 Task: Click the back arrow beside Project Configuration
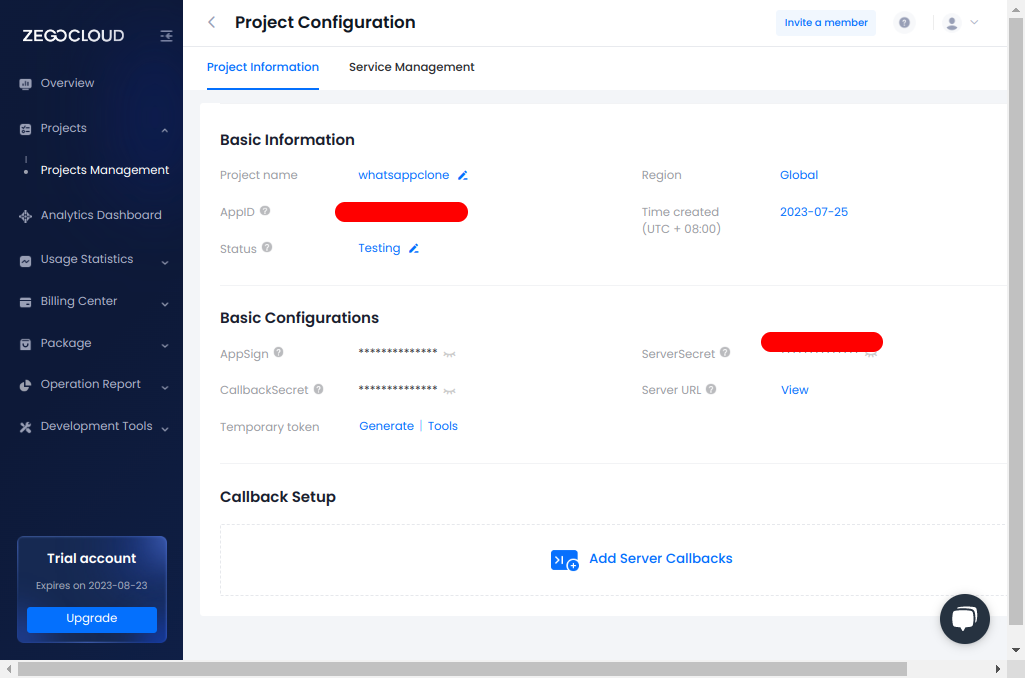pyautogui.click(x=211, y=22)
